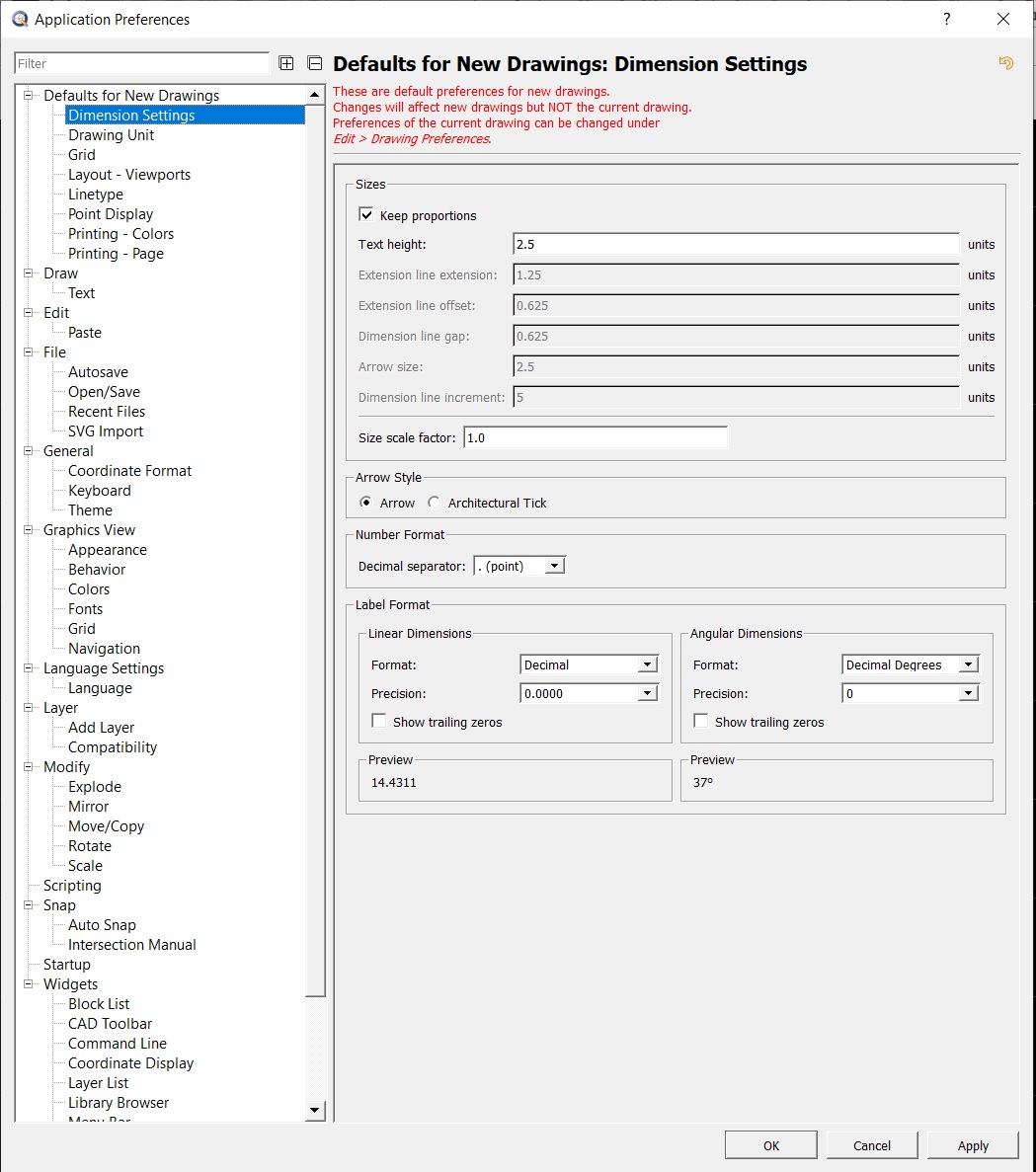This screenshot has width=1036, height=1172.
Task: Select Navigation tree item
Action: click(104, 649)
